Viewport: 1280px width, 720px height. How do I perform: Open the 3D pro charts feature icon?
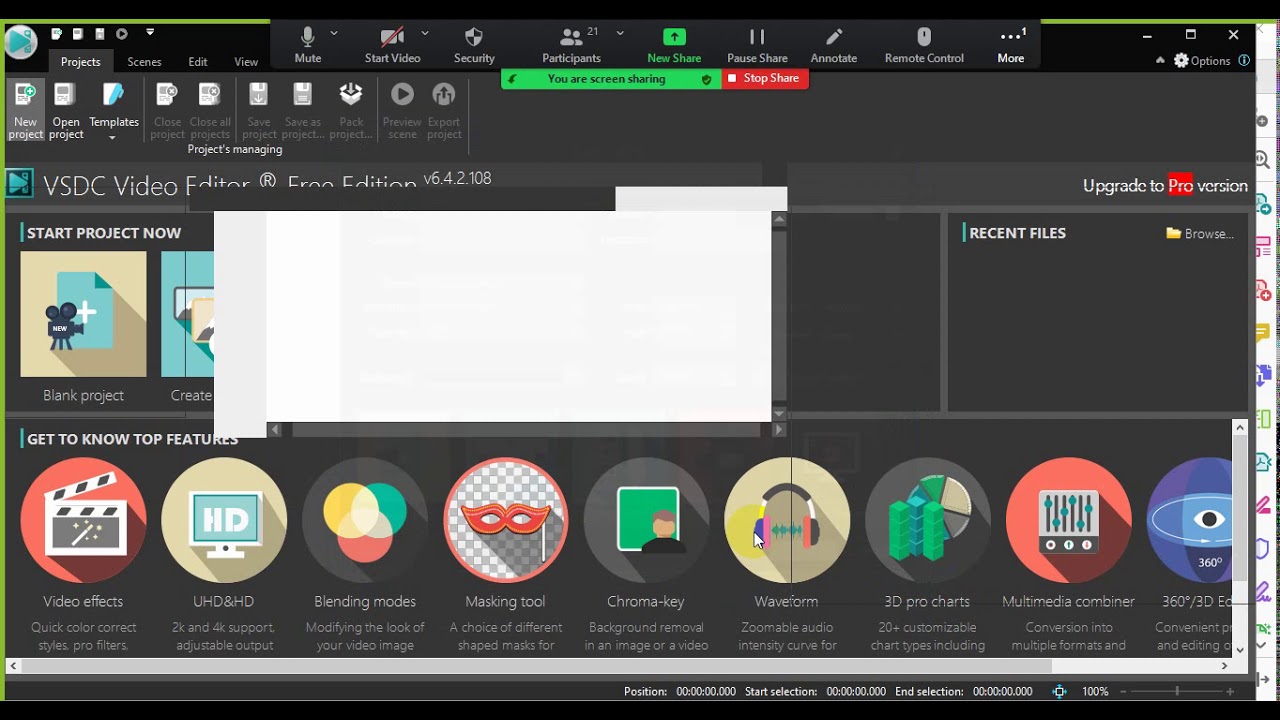point(928,520)
